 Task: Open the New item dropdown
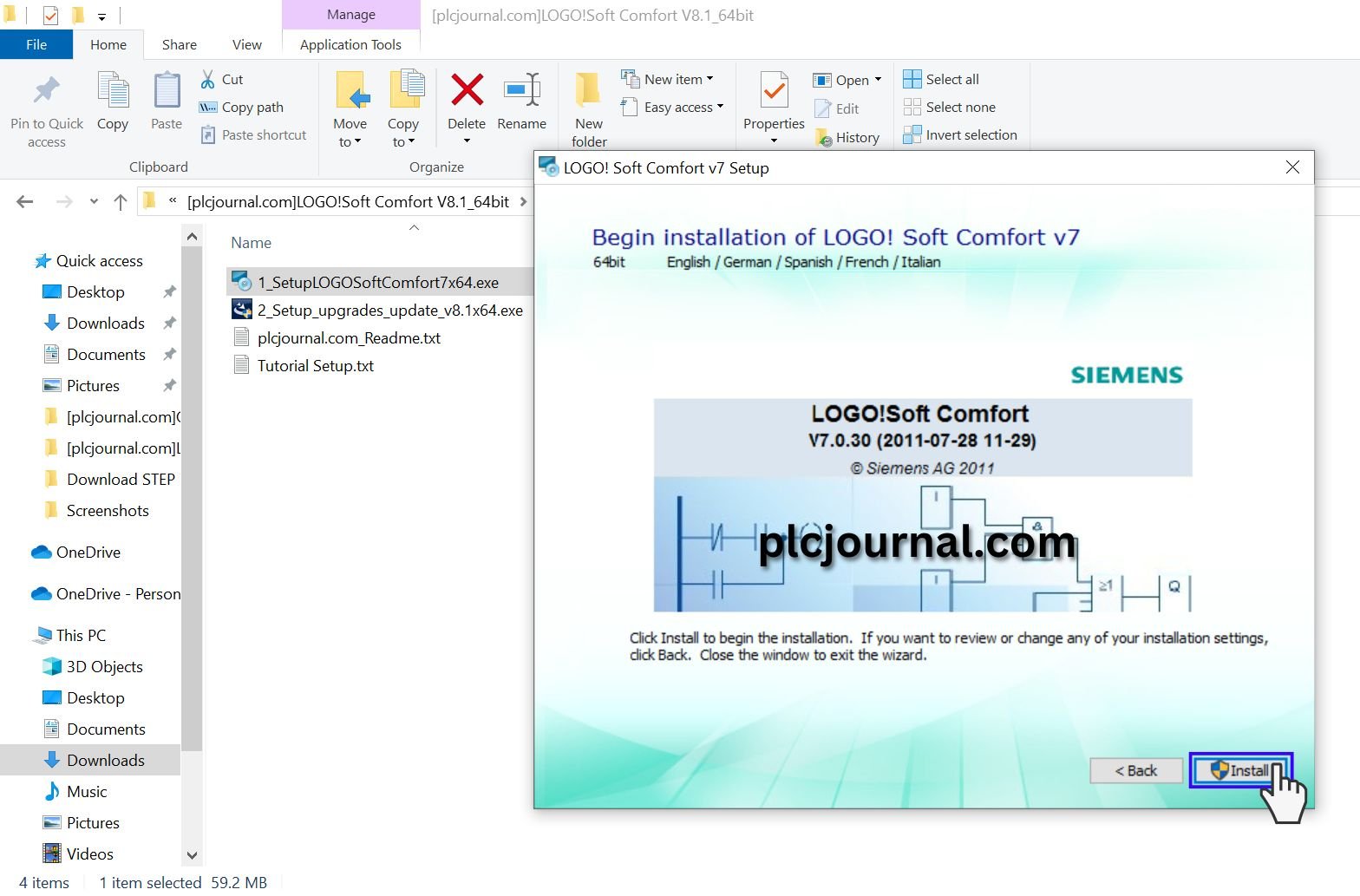click(x=668, y=79)
